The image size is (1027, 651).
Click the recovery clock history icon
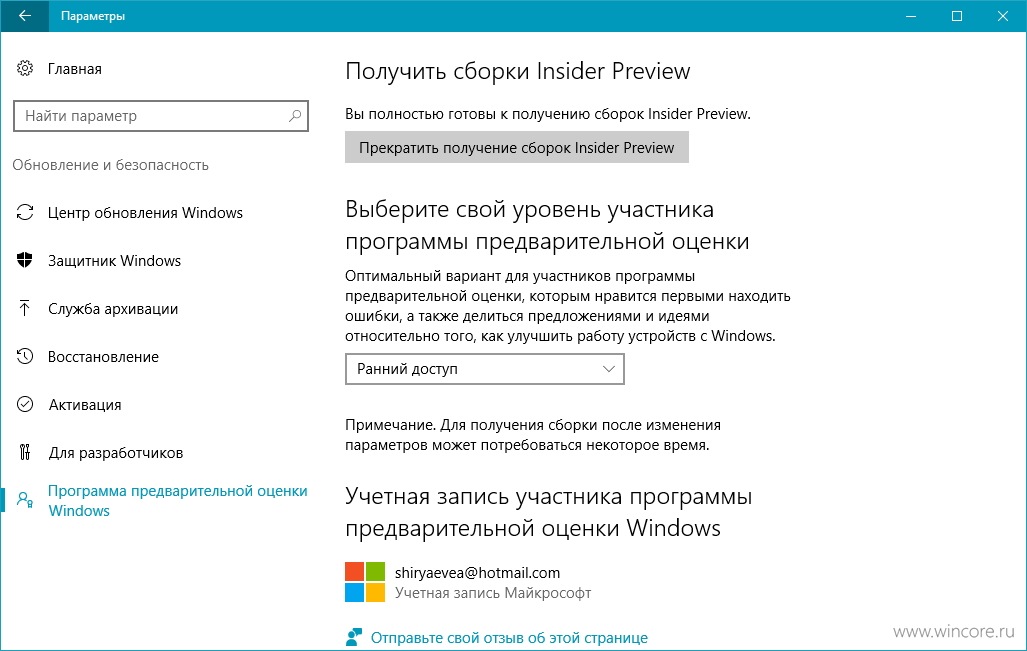click(25, 356)
